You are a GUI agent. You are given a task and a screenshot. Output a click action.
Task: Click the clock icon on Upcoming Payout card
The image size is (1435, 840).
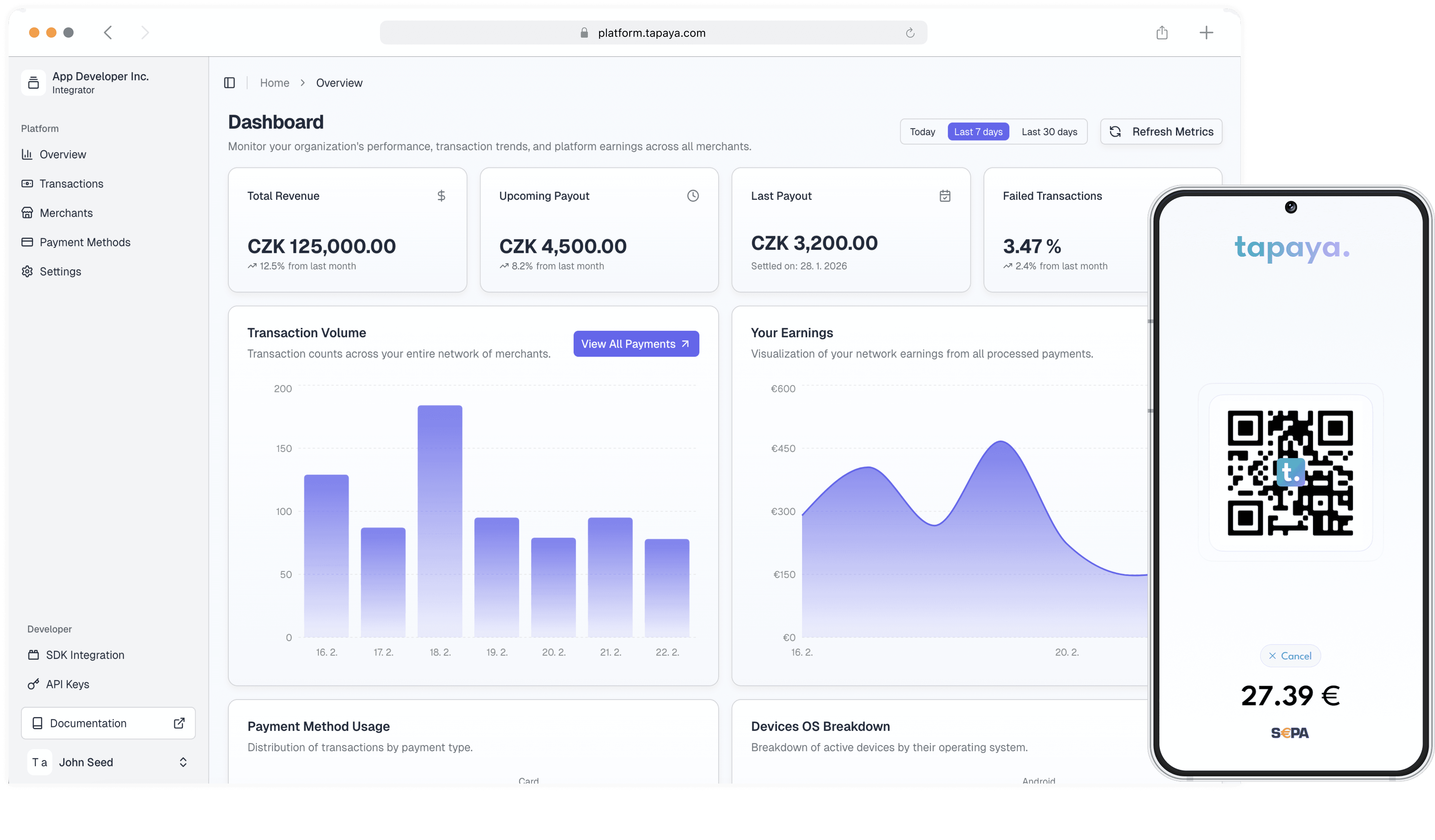693,195
